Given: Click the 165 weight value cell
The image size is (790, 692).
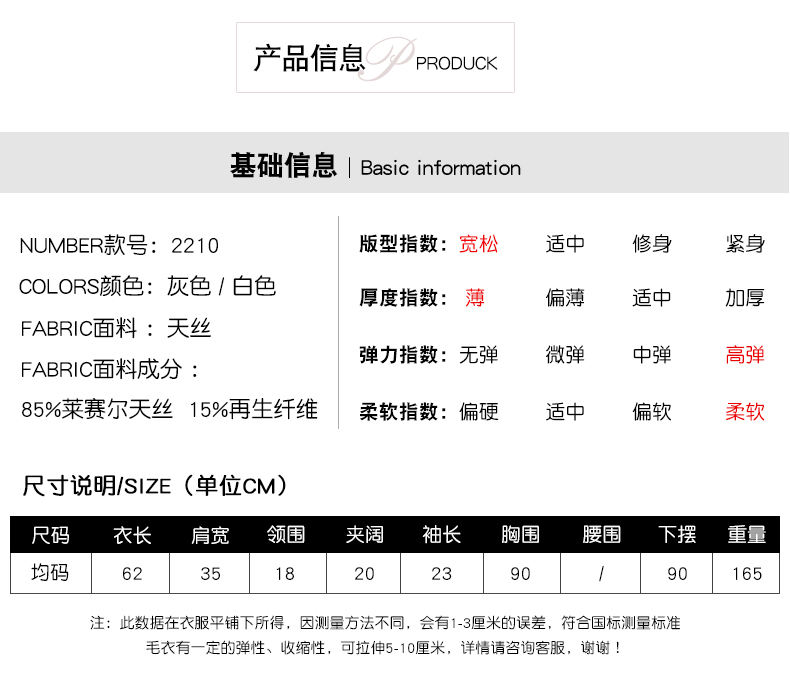Looking at the screenshot, I should (746, 573).
